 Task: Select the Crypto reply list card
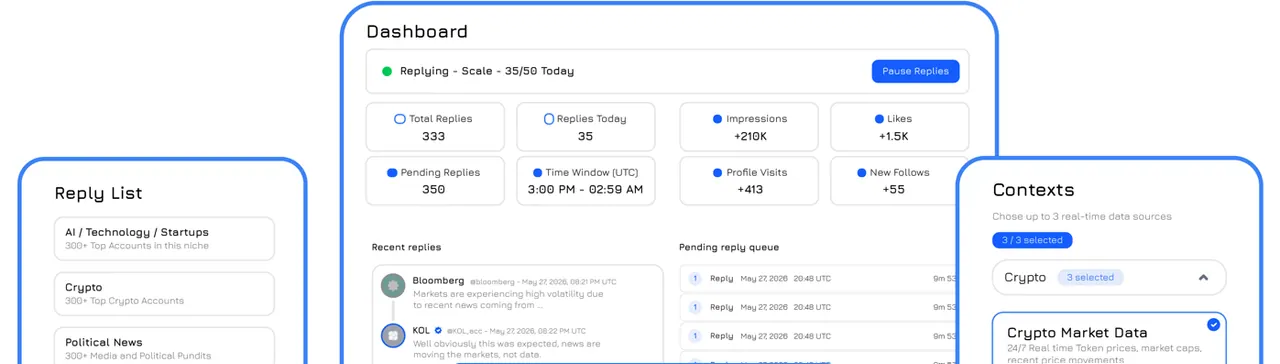click(164, 293)
